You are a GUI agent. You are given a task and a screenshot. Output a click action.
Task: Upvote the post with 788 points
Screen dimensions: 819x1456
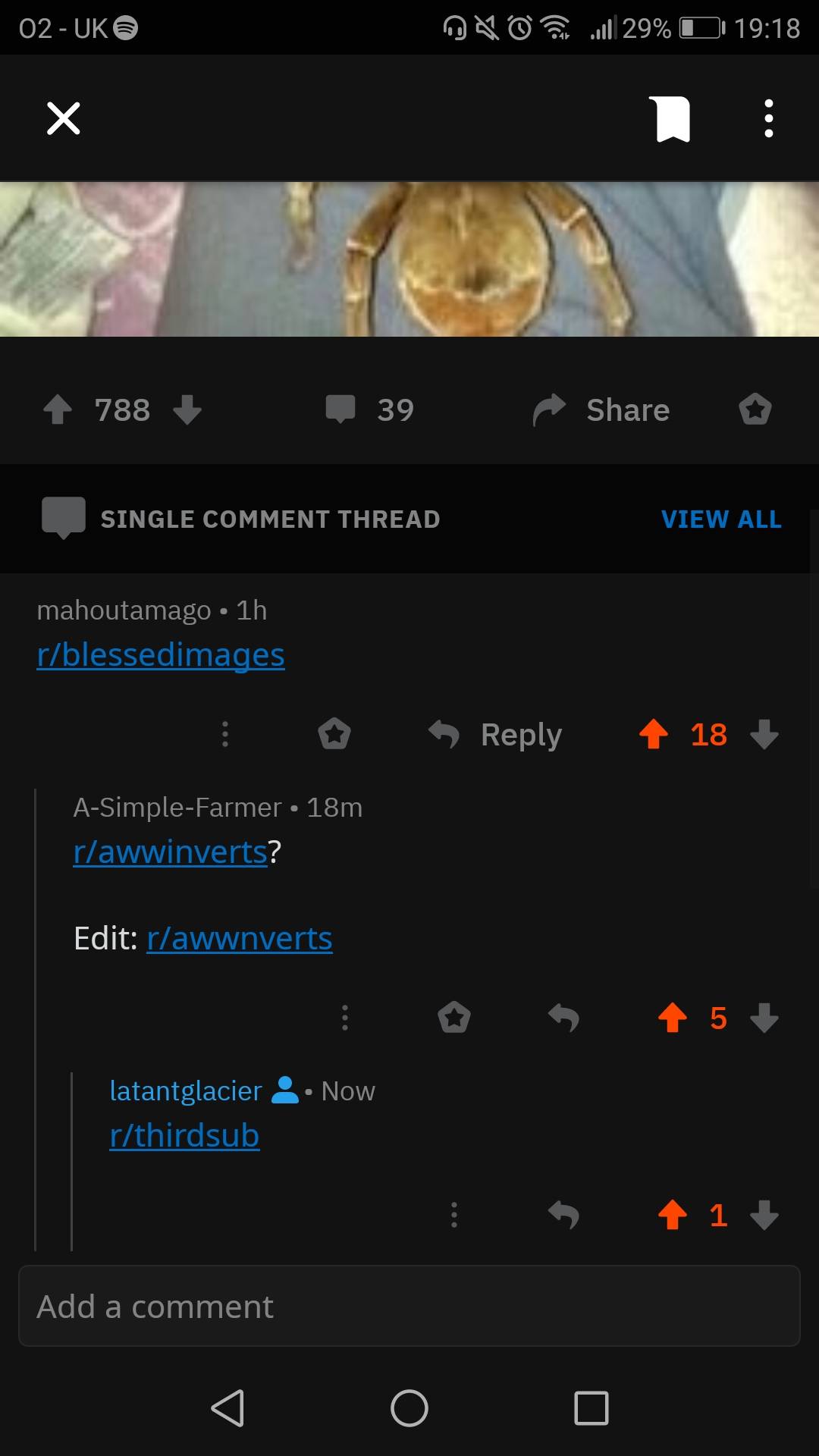pos(58,409)
